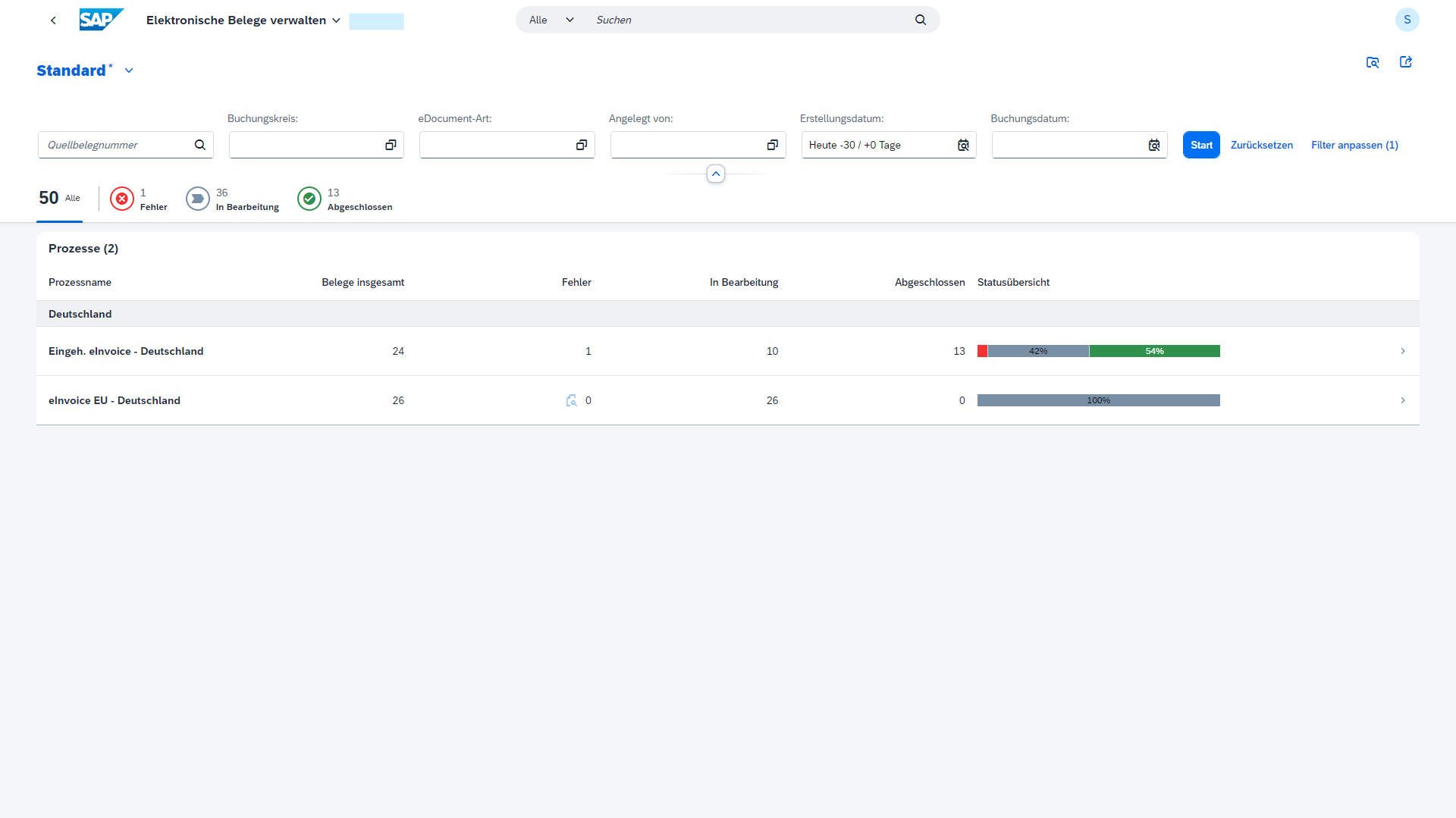The height and width of the screenshot is (818, 1456).
Task: Open value help for Buchungskreis field
Action: [391, 145]
